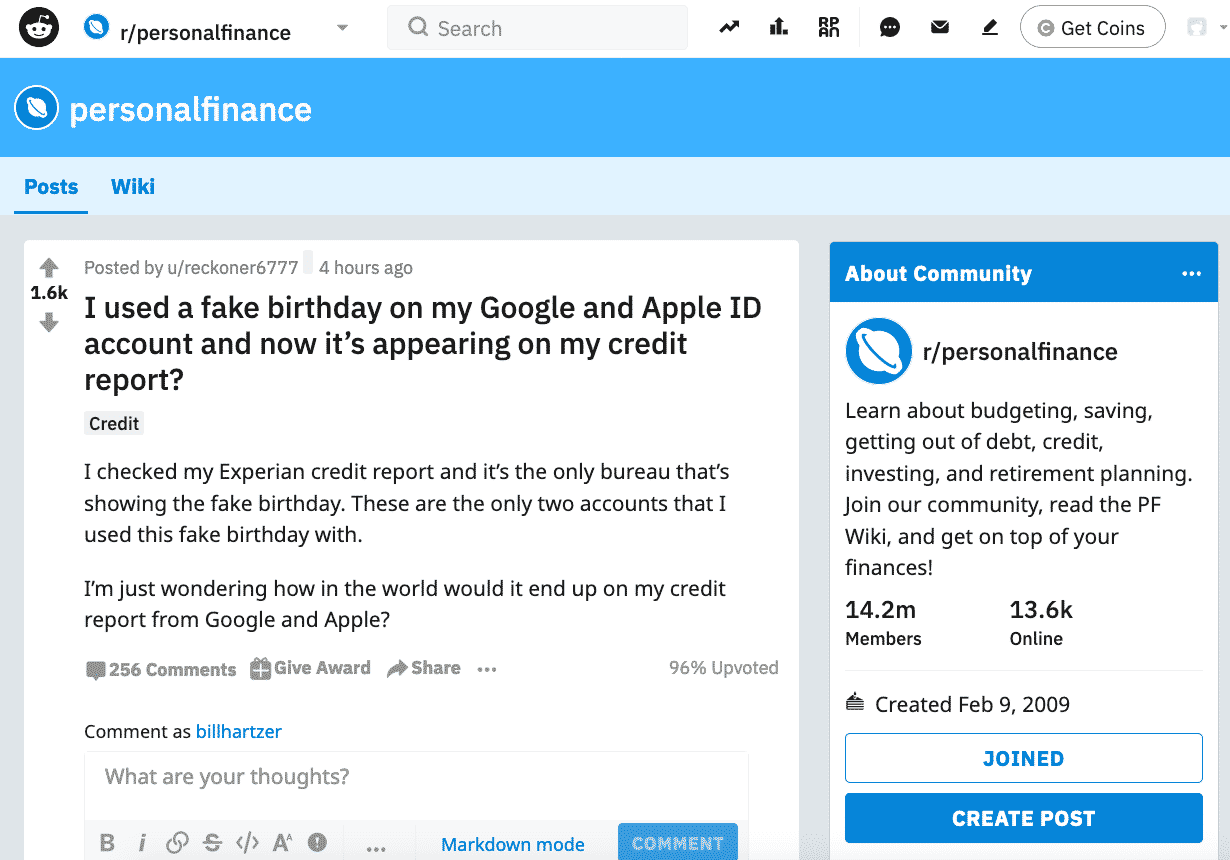Screen dimensions: 1230x860
Task: Insert a link in the comment editor
Action: [x=177, y=843]
